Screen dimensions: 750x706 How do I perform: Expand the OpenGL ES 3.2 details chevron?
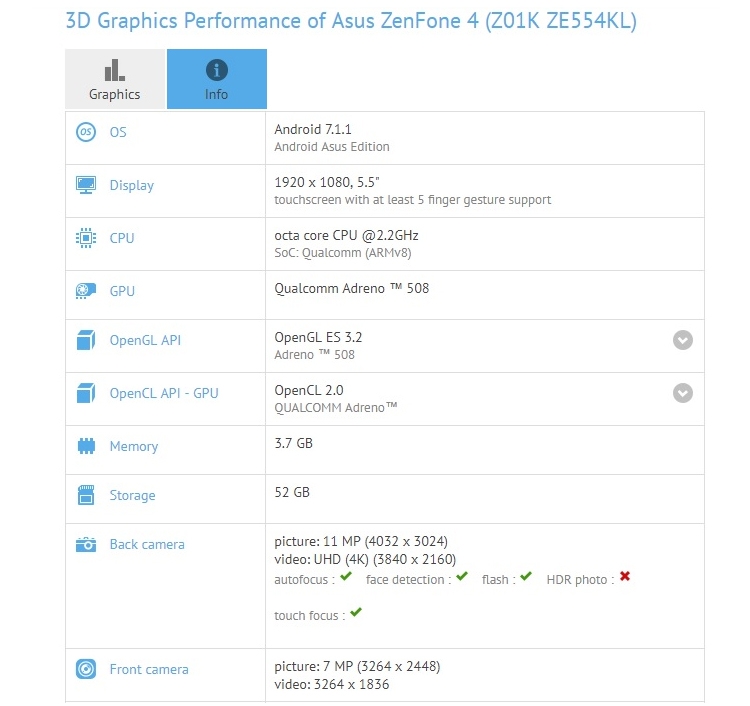[x=683, y=340]
